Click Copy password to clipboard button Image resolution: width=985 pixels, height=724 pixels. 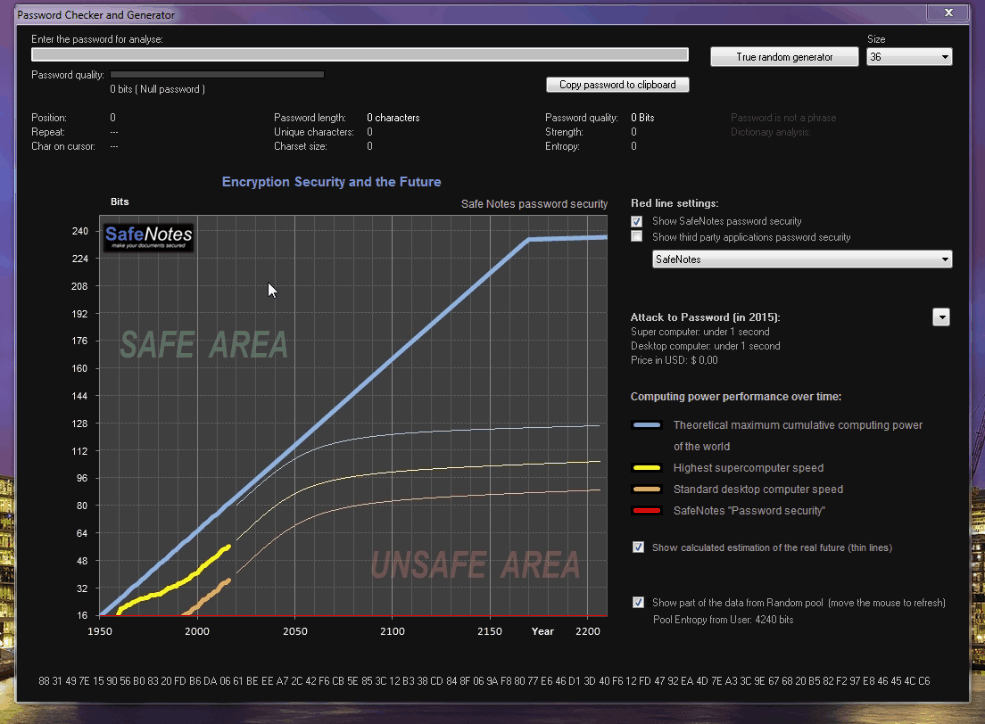pyautogui.click(x=618, y=85)
